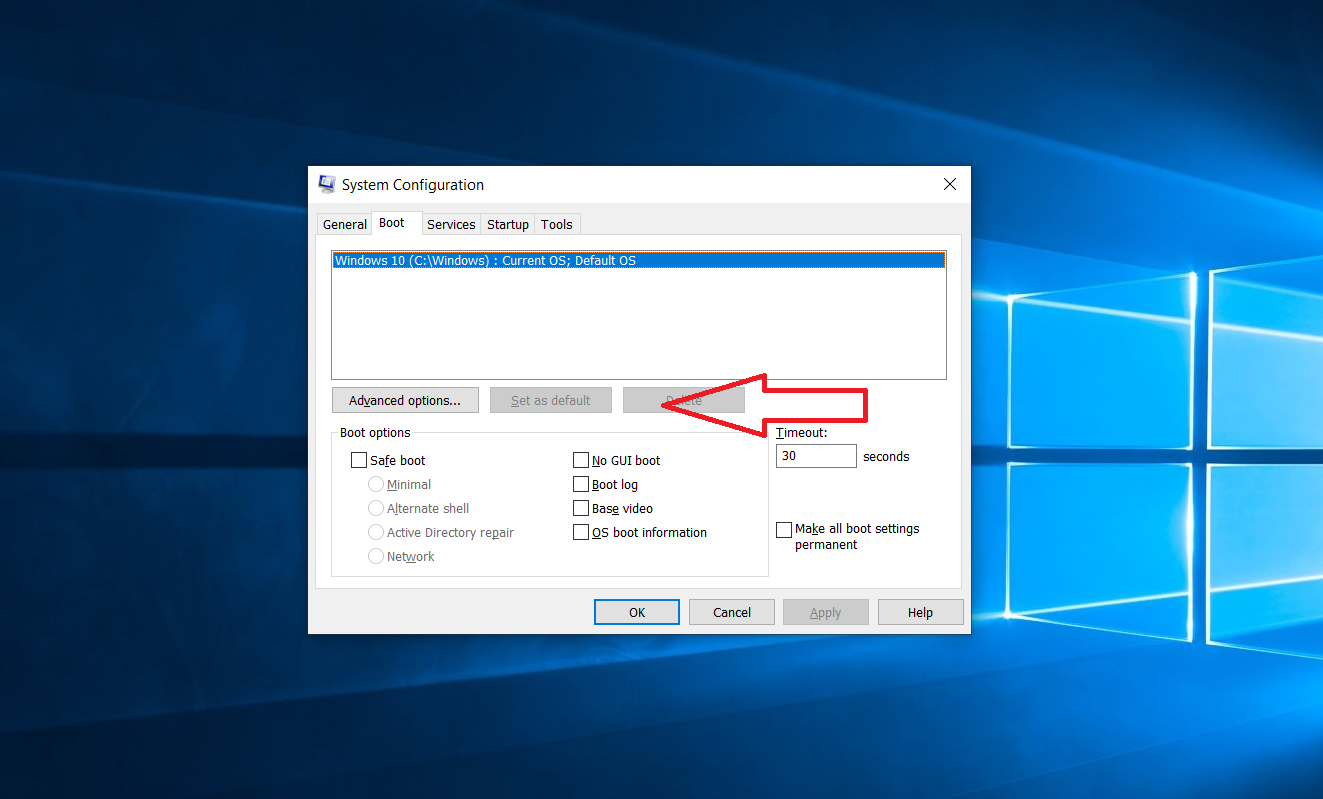
Task: Confirm with the OK button
Action: click(x=637, y=612)
